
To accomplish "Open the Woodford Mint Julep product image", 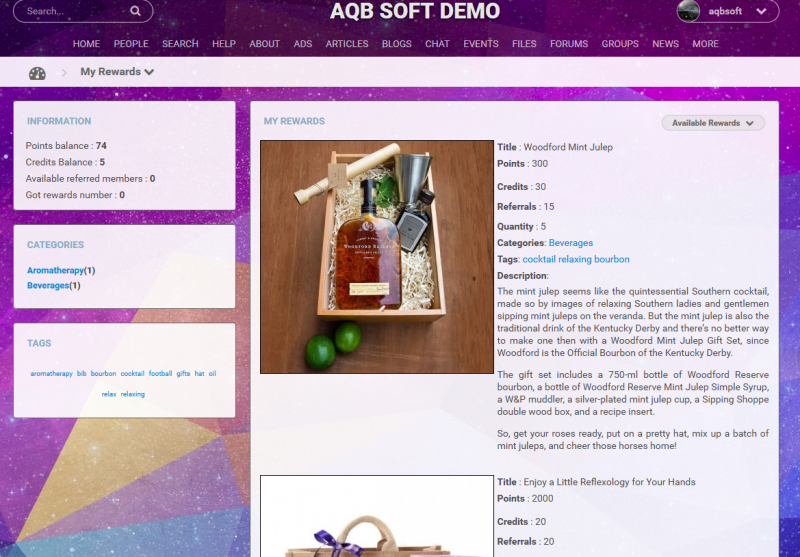I will coord(377,257).
